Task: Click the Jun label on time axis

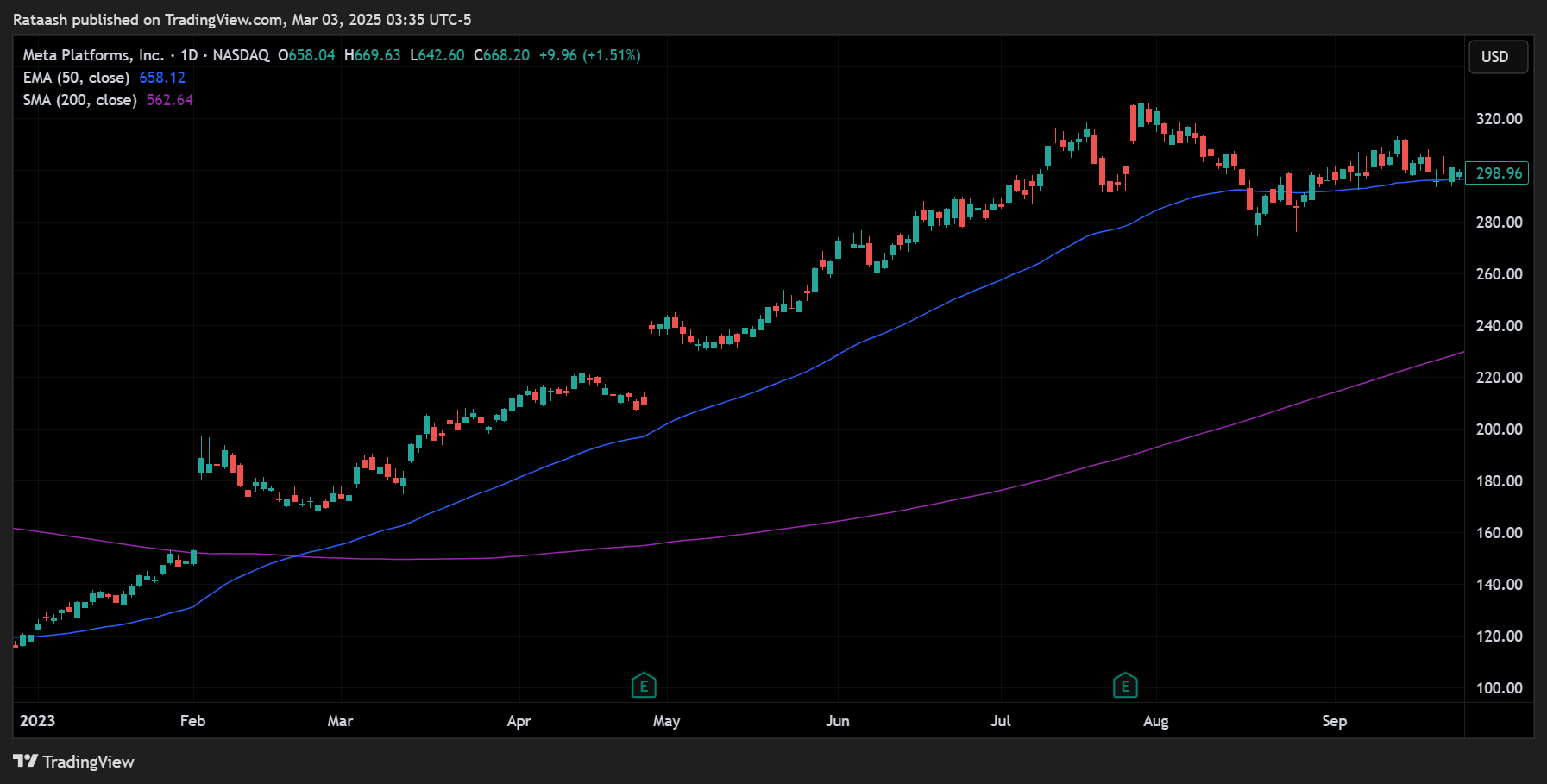Action: [837, 721]
